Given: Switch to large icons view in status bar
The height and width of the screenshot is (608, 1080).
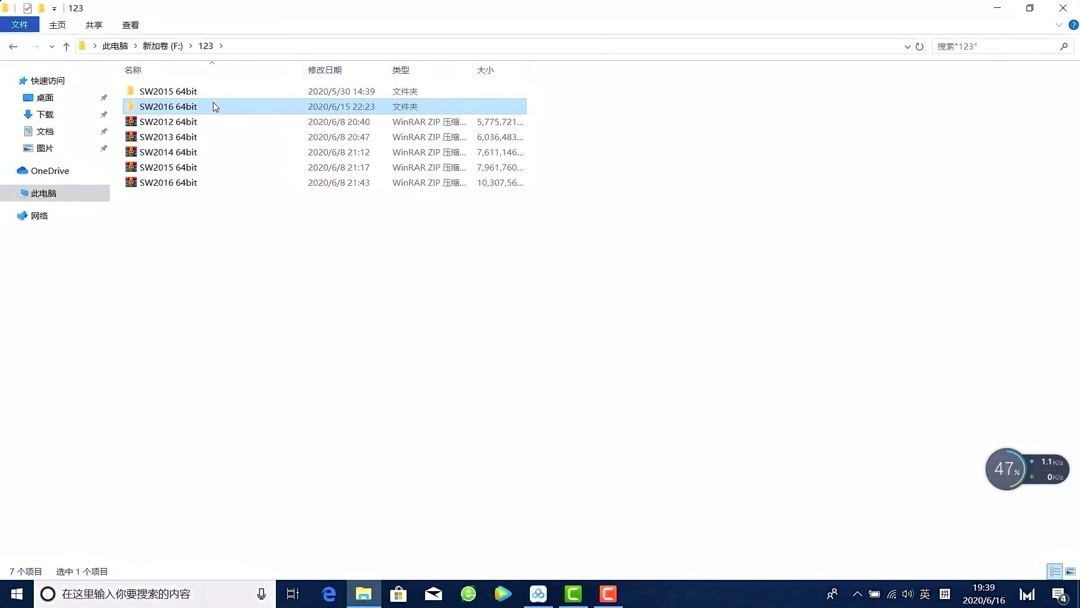Looking at the screenshot, I should (x=1068, y=571).
